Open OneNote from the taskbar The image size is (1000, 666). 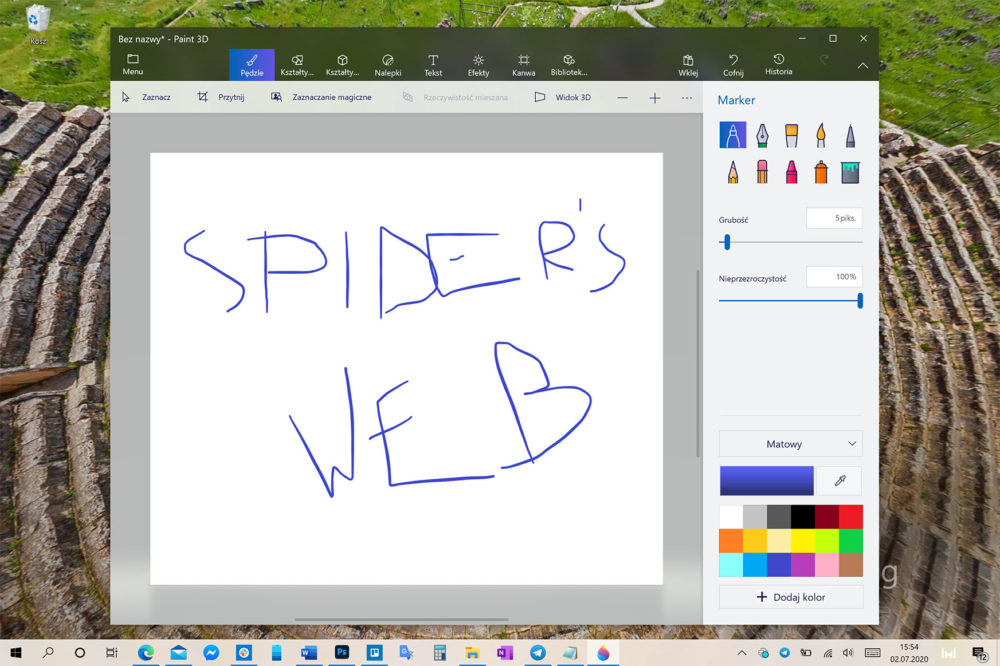pyautogui.click(x=505, y=652)
